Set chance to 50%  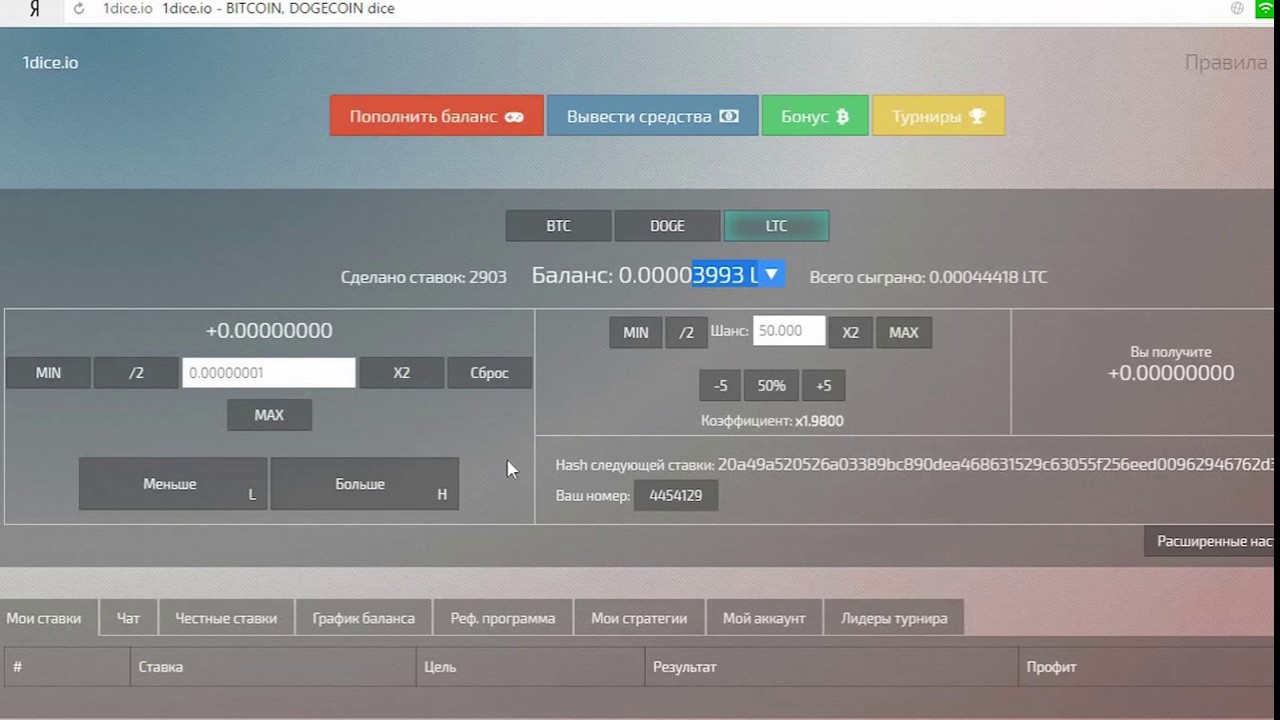tap(771, 386)
